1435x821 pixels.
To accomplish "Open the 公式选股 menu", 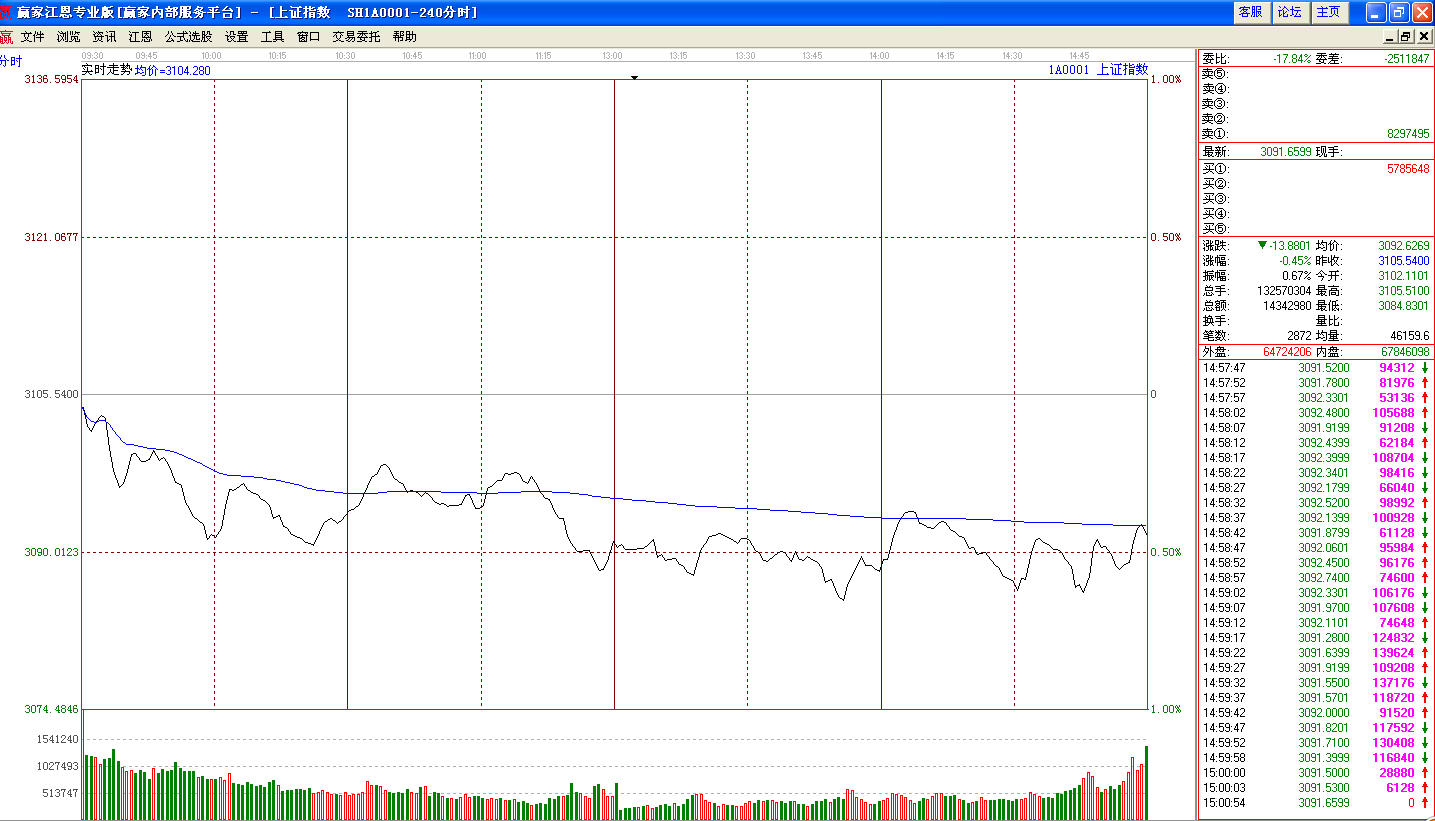I will tap(188, 37).
